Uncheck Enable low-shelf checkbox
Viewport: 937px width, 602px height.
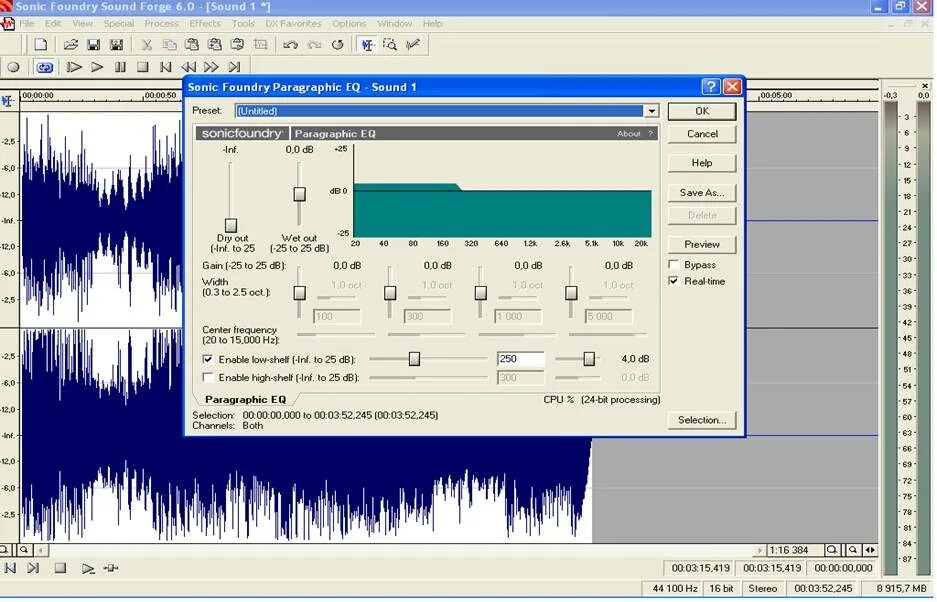coord(208,360)
